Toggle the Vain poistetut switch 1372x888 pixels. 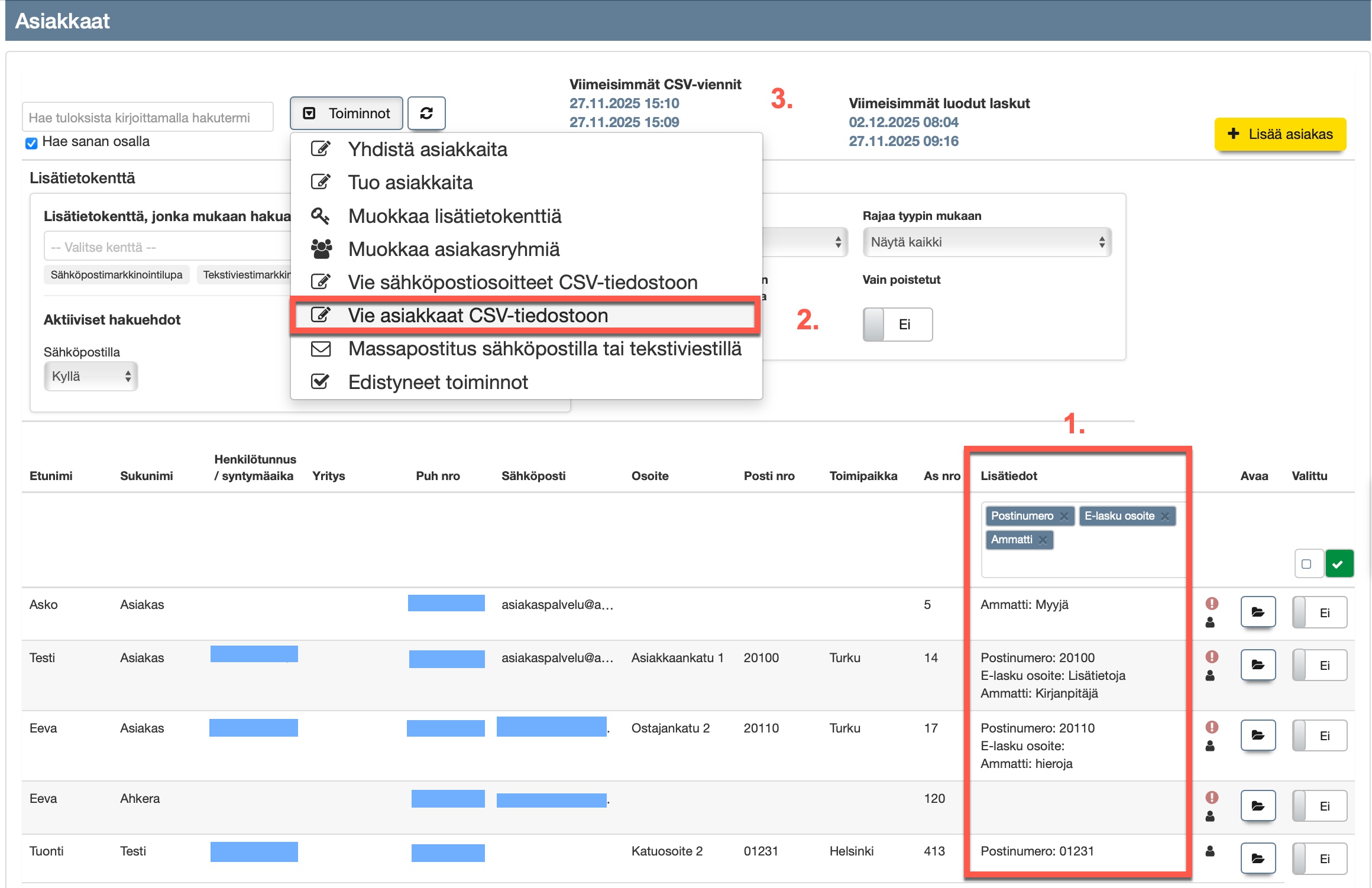897,324
